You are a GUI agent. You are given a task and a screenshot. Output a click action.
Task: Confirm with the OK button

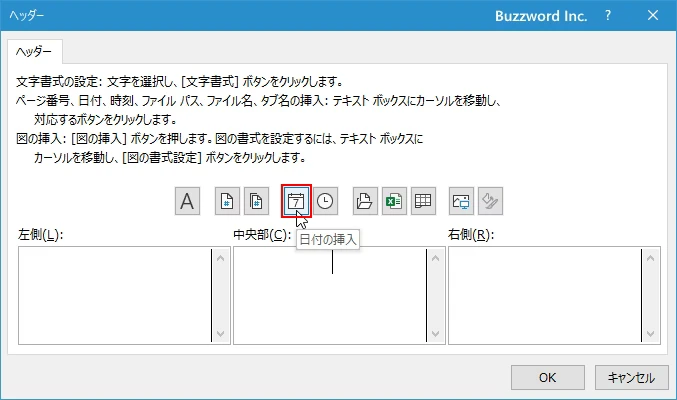[x=547, y=378]
